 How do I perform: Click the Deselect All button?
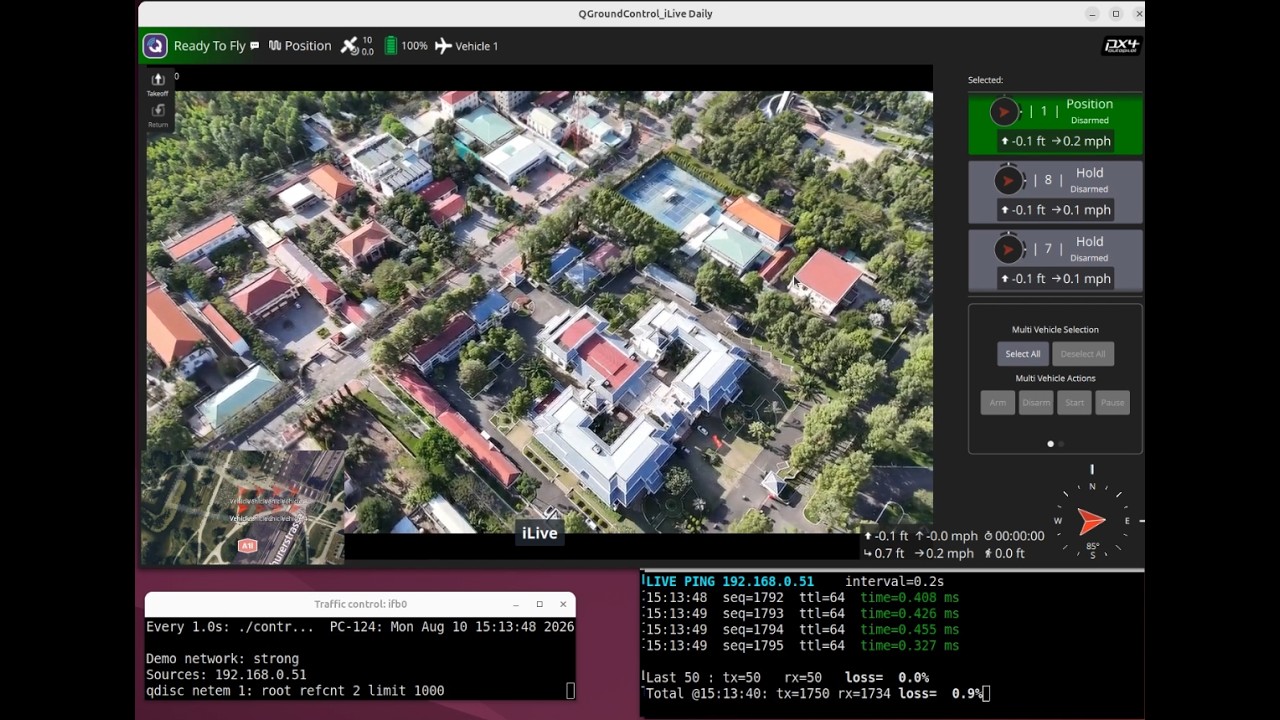tap(1083, 354)
